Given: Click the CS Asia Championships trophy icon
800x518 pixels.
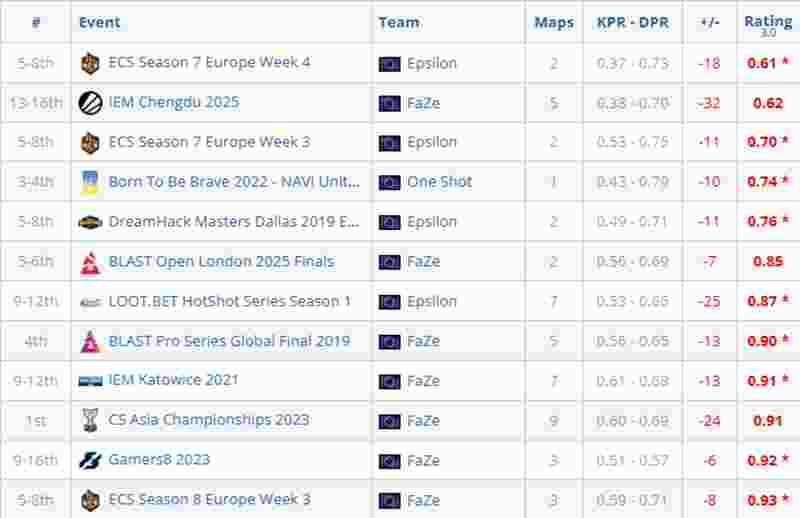Looking at the screenshot, I should pyautogui.click(x=90, y=420).
